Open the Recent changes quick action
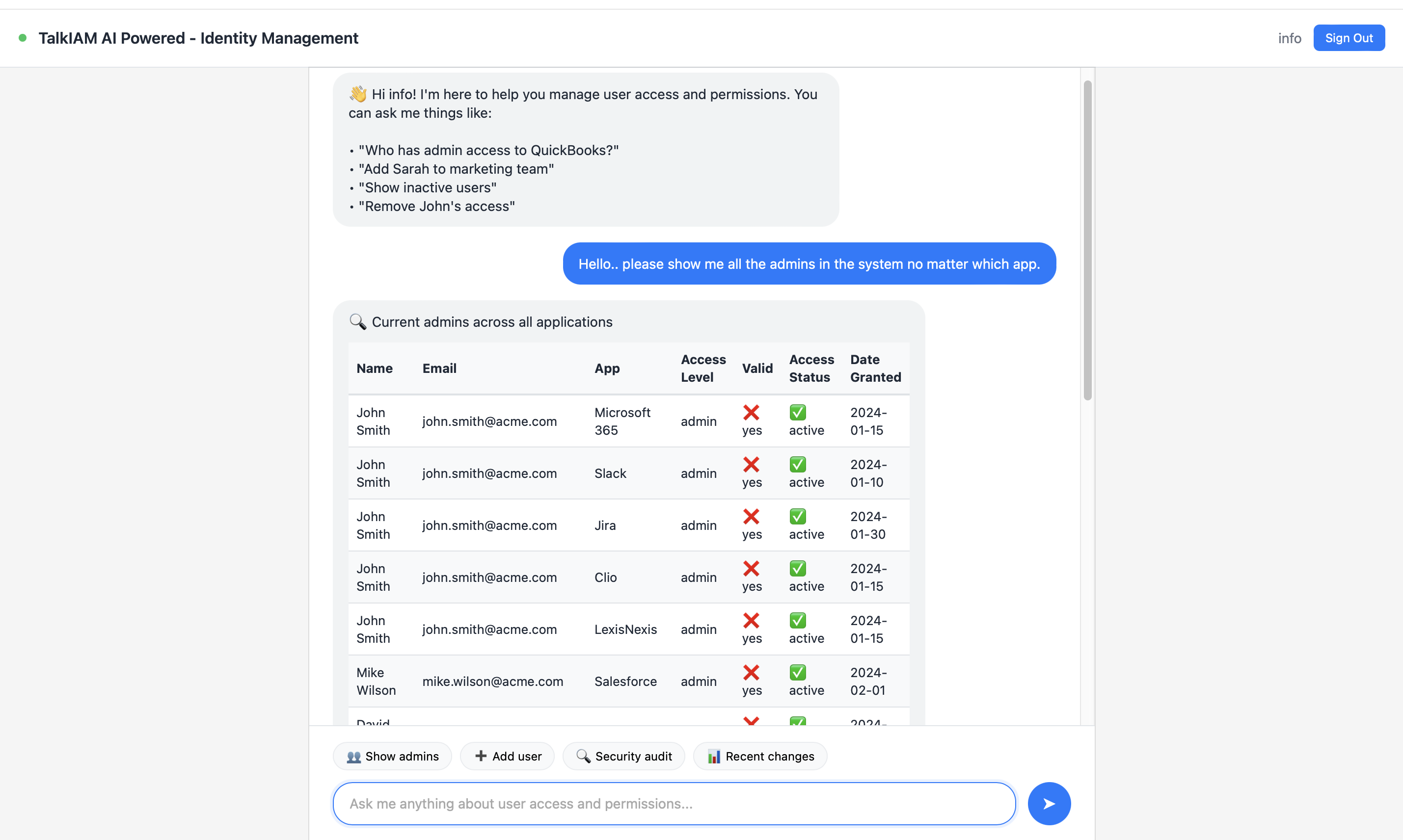 [760, 756]
